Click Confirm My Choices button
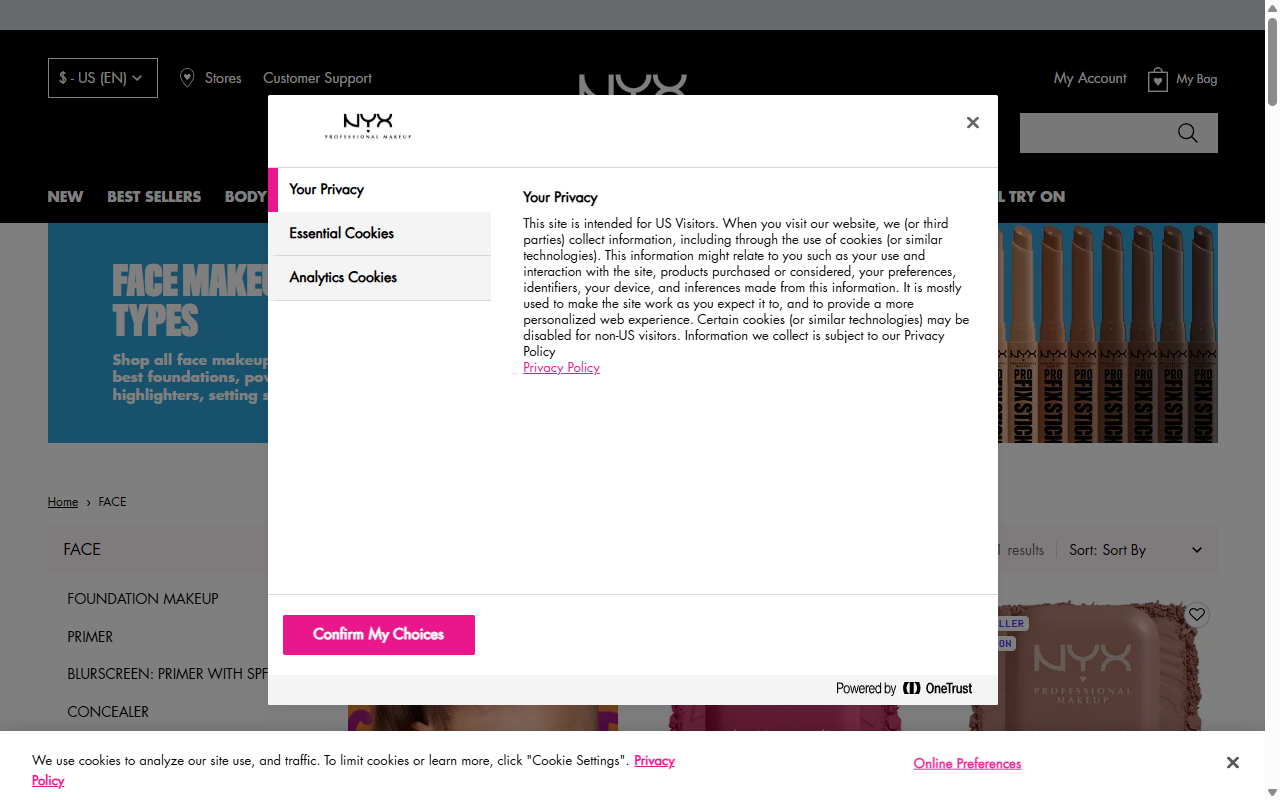The image size is (1280, 800). pos(379,635)
